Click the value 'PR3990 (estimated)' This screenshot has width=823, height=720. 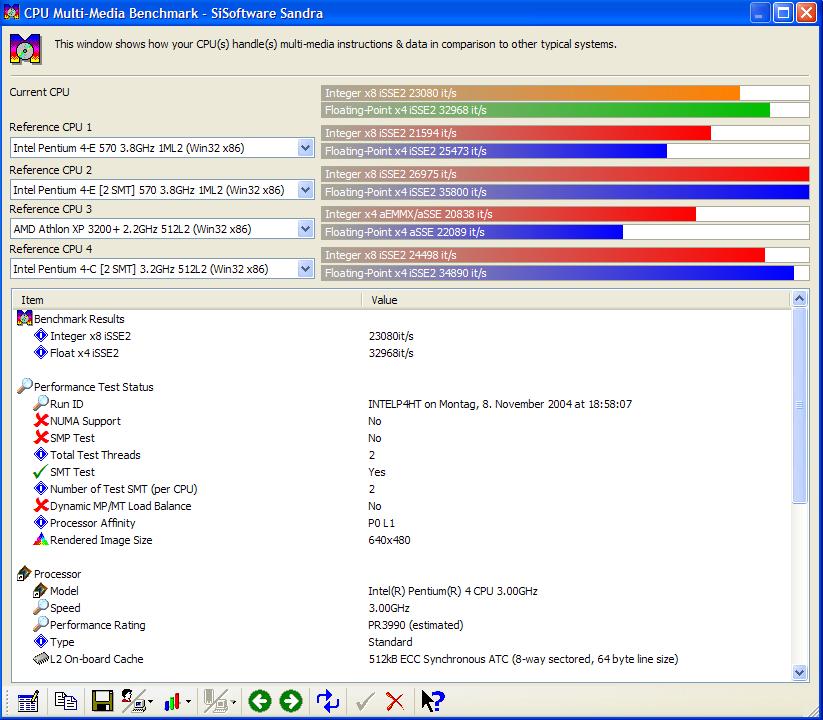[x=416, y=625]
